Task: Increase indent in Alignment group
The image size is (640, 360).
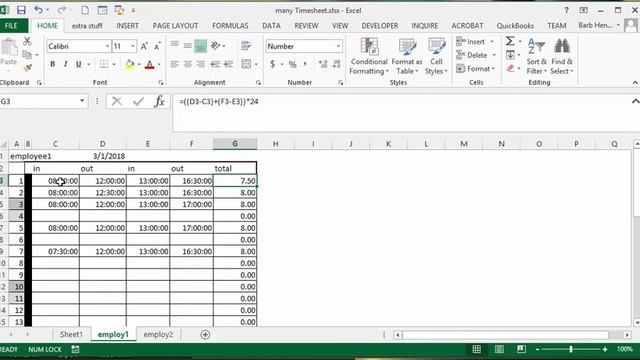Action: tap(229, 64)
